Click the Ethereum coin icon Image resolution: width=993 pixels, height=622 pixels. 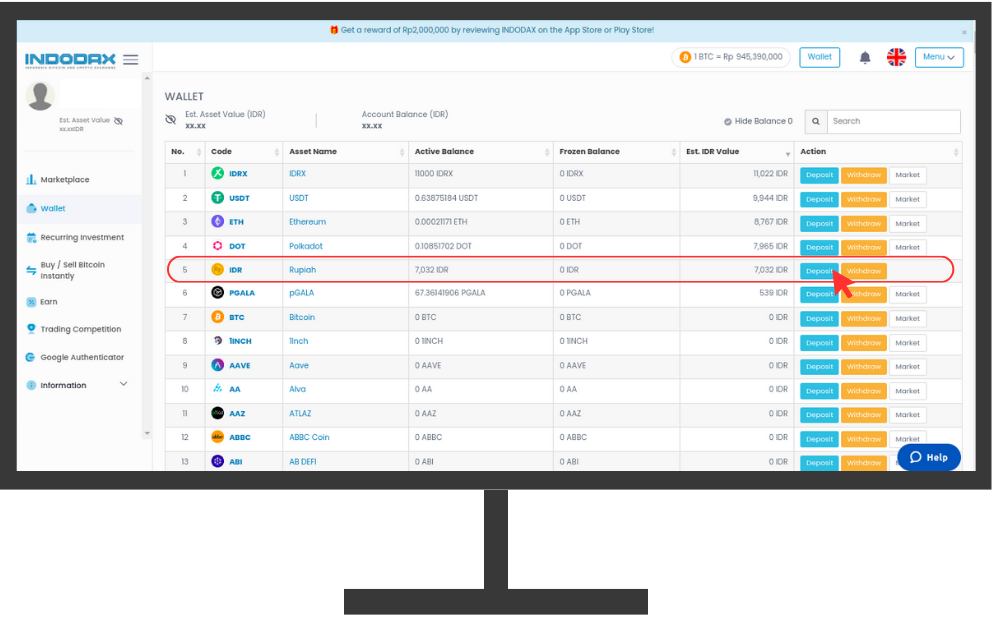click(218, 222)
